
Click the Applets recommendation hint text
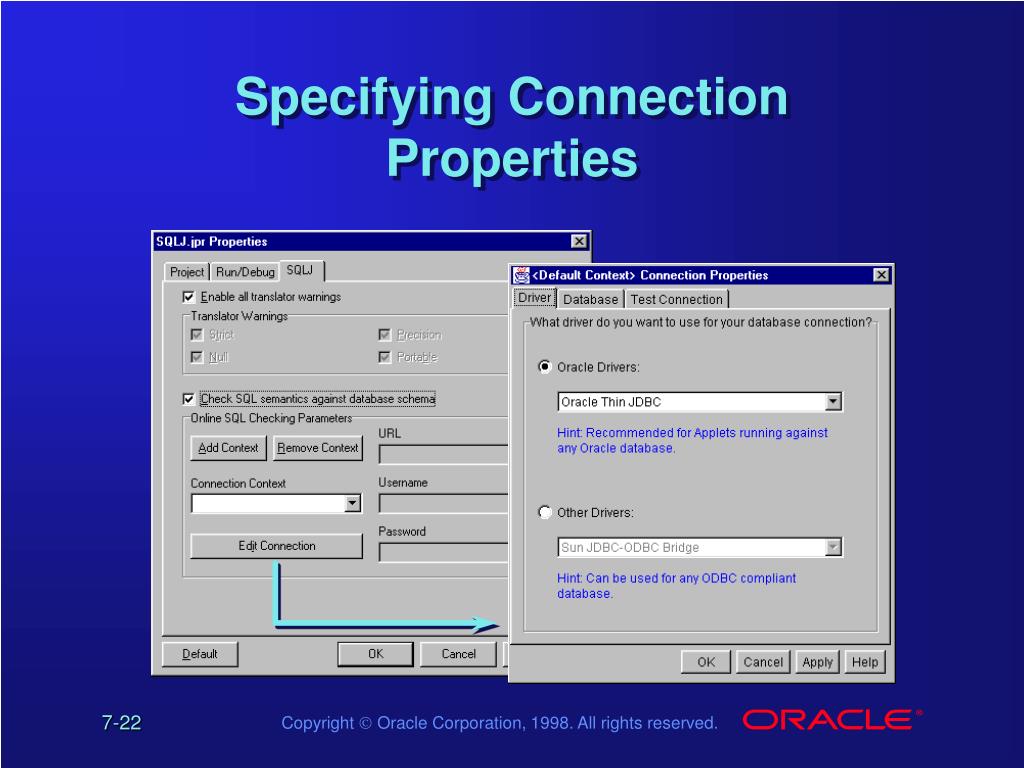(x=692, y=441)
